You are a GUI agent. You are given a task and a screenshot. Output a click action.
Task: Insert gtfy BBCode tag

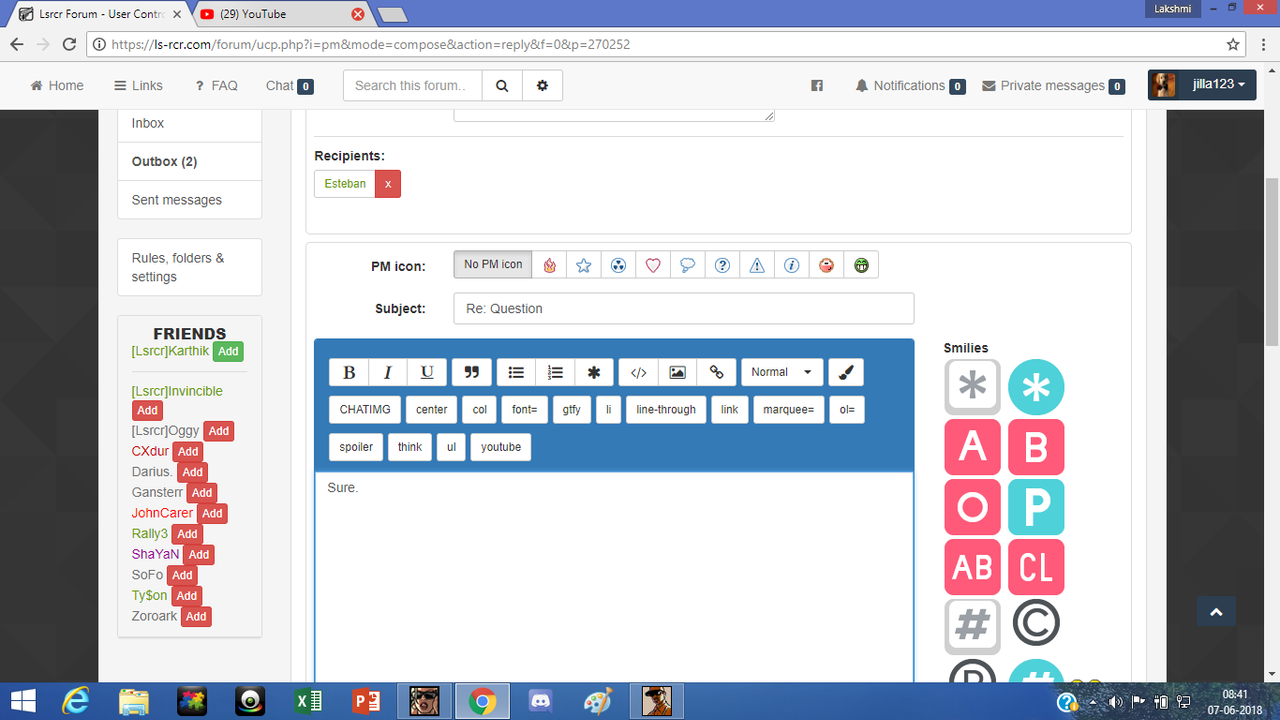click(x=572, y=410)
